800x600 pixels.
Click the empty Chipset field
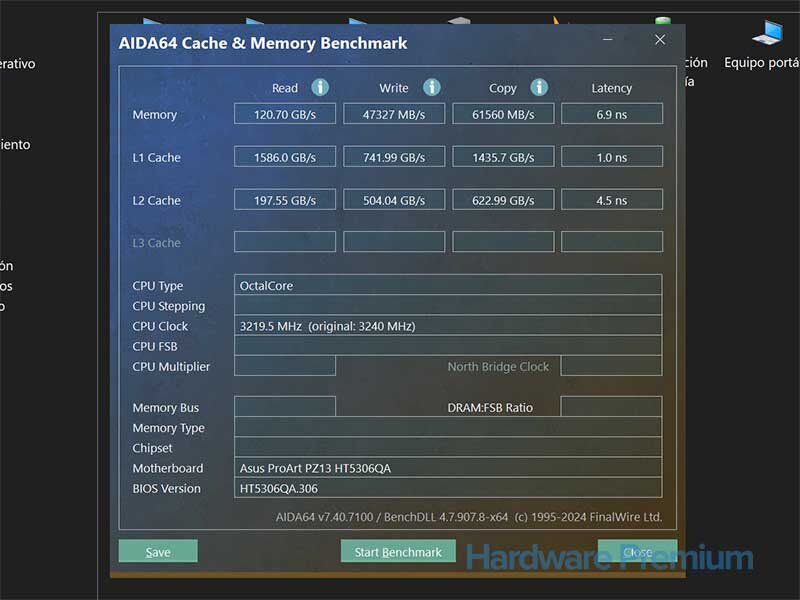point(448,447)
